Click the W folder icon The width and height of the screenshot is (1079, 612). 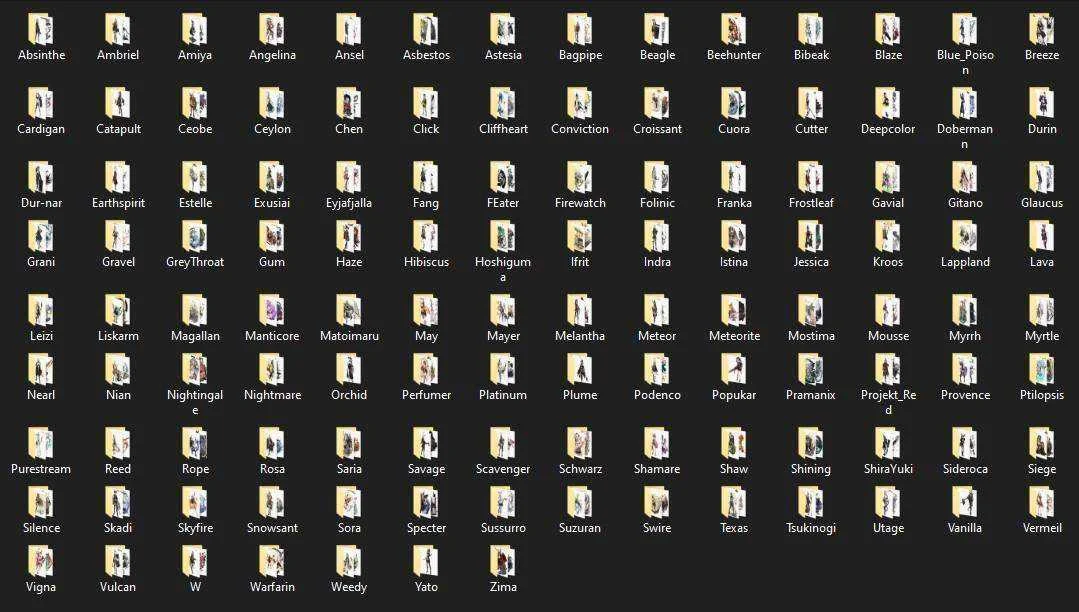click(x=195, y=562)
